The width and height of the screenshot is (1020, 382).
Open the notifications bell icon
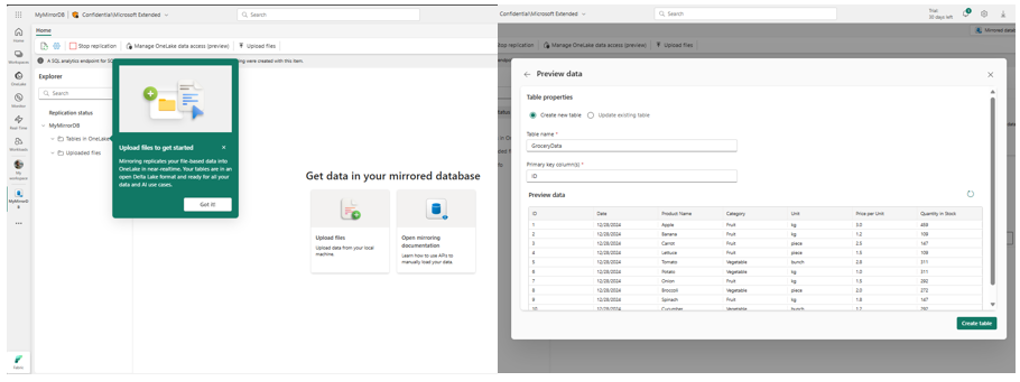click(967, 14)
